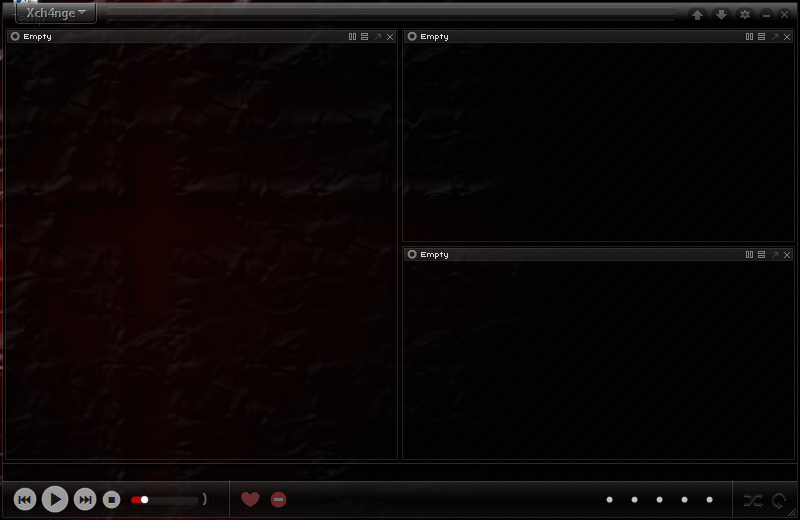
Task: Click the resize grip in the window corner
Action: [x=794, y=514]
